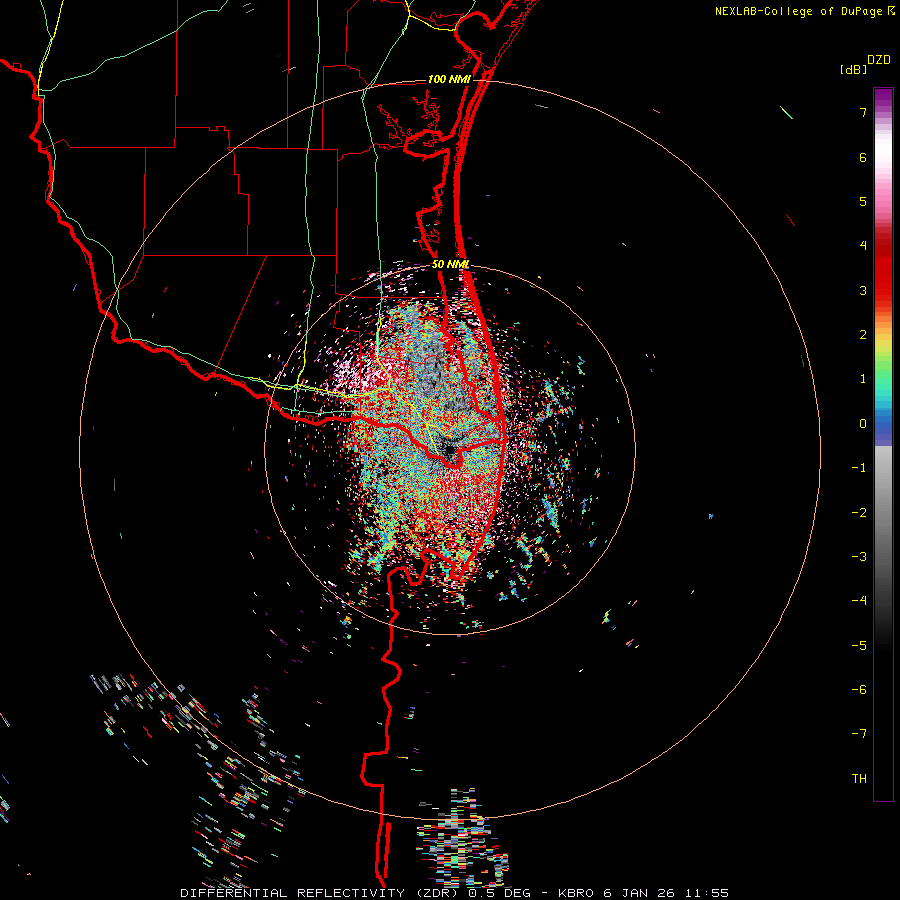Click the 50 NMI range ring label
900x900 pixels.
(x=451, y=264)
